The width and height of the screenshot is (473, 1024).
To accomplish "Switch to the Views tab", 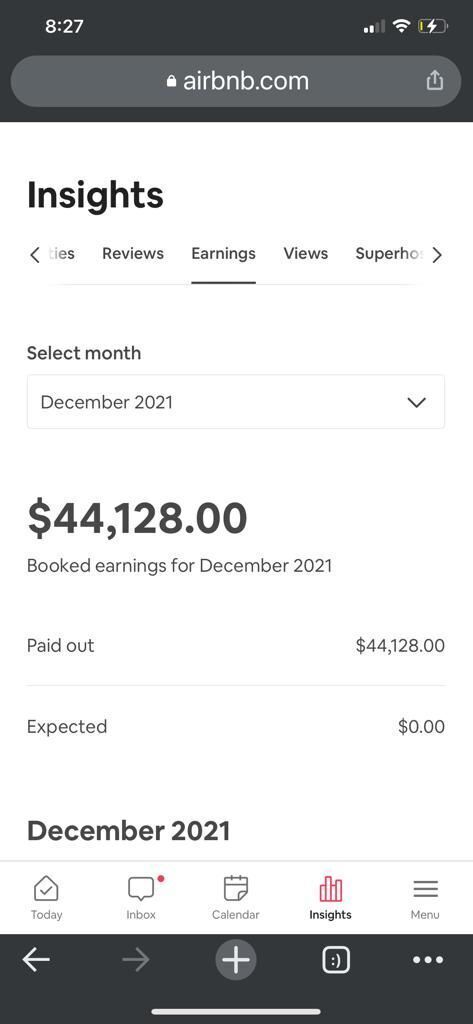I will [x=306, y=253].
